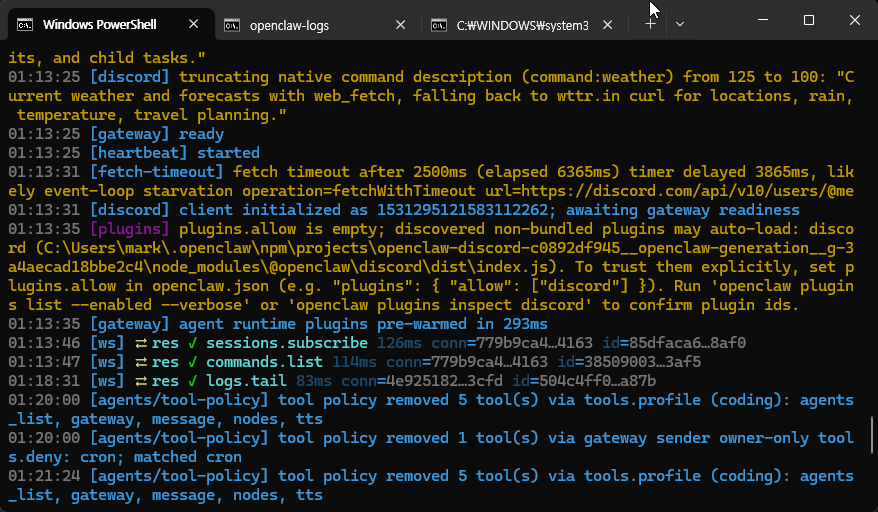Click the conn=4e925182…3cfd value
The width and height of the screenshot is (878, 512).
[x=422, y=381]
